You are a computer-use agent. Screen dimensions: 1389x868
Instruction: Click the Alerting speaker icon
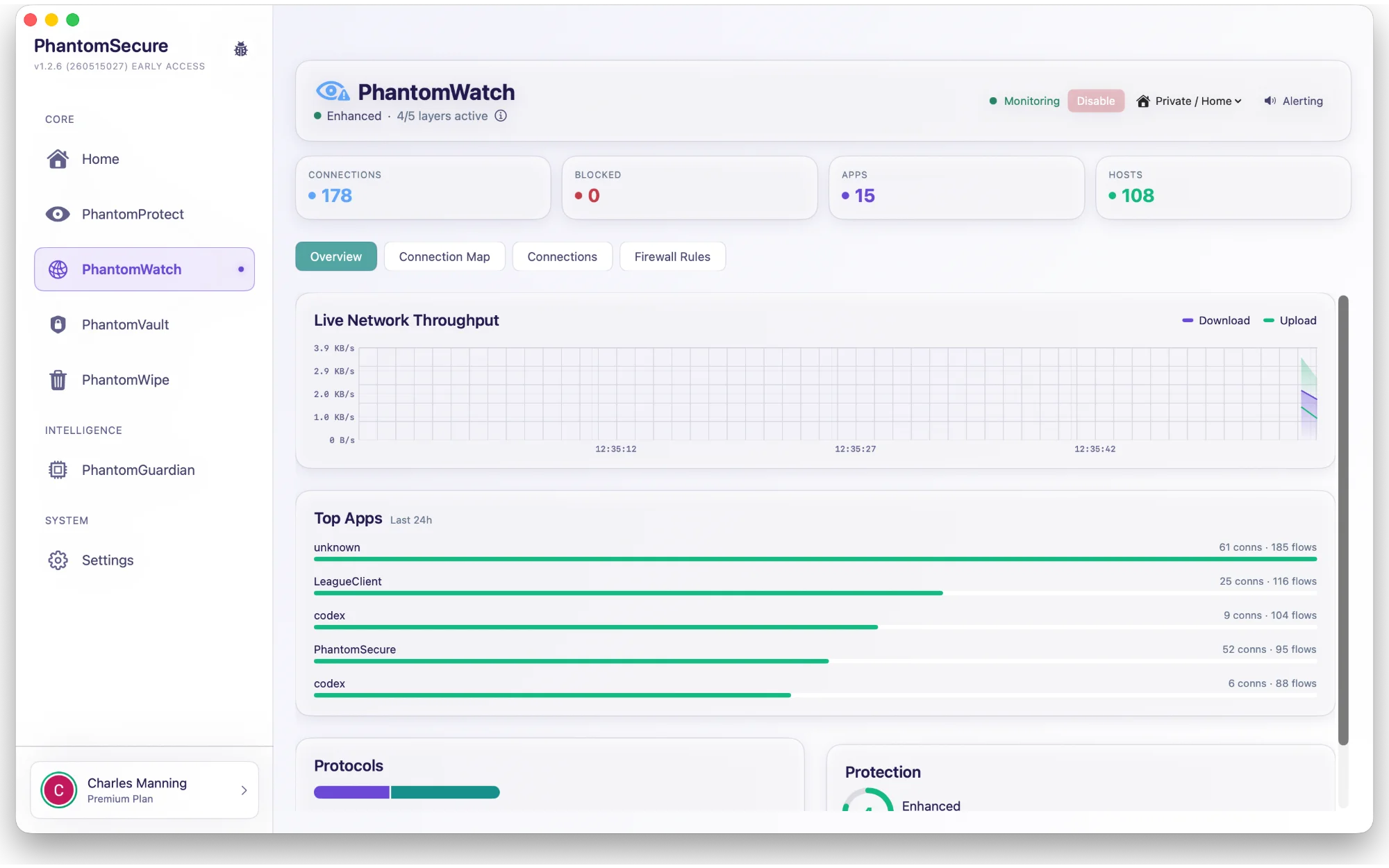click(1270, 101)
